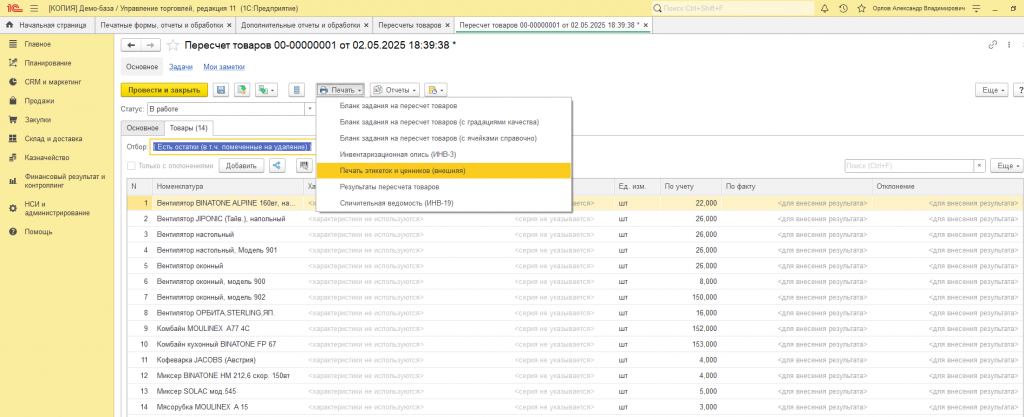The height and width of the screenshot is (417, 1024).
Task: Sort by Номенклатура column header
Action: tap(229, 187)
